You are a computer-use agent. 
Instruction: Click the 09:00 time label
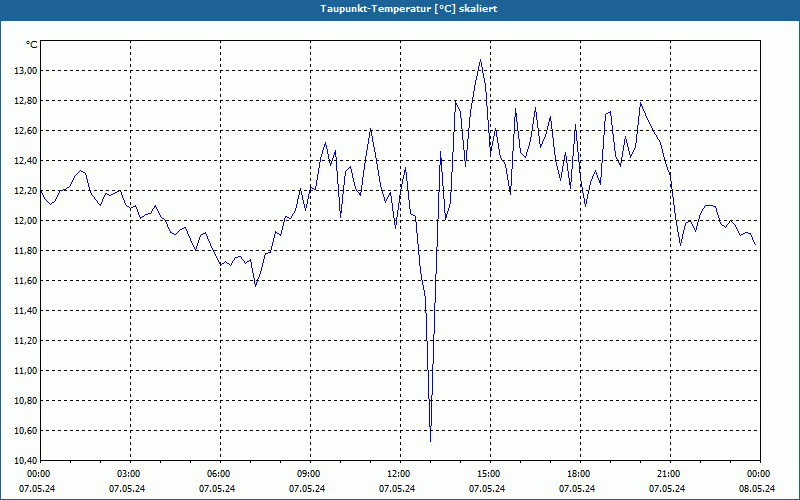(x=310, y=474)
